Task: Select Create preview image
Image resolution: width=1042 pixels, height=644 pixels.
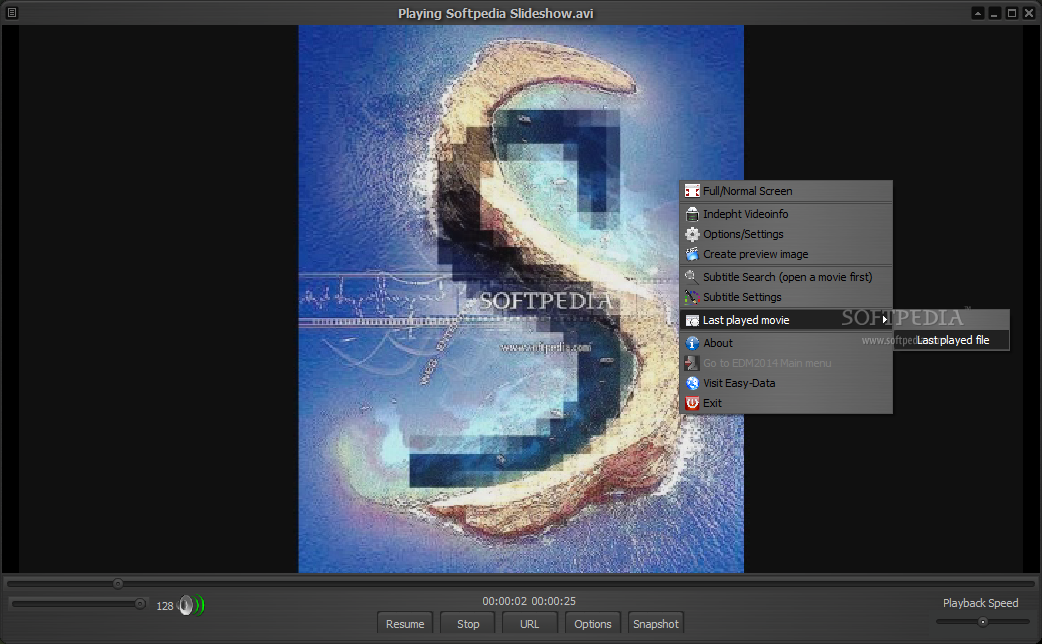Action: 785,254
